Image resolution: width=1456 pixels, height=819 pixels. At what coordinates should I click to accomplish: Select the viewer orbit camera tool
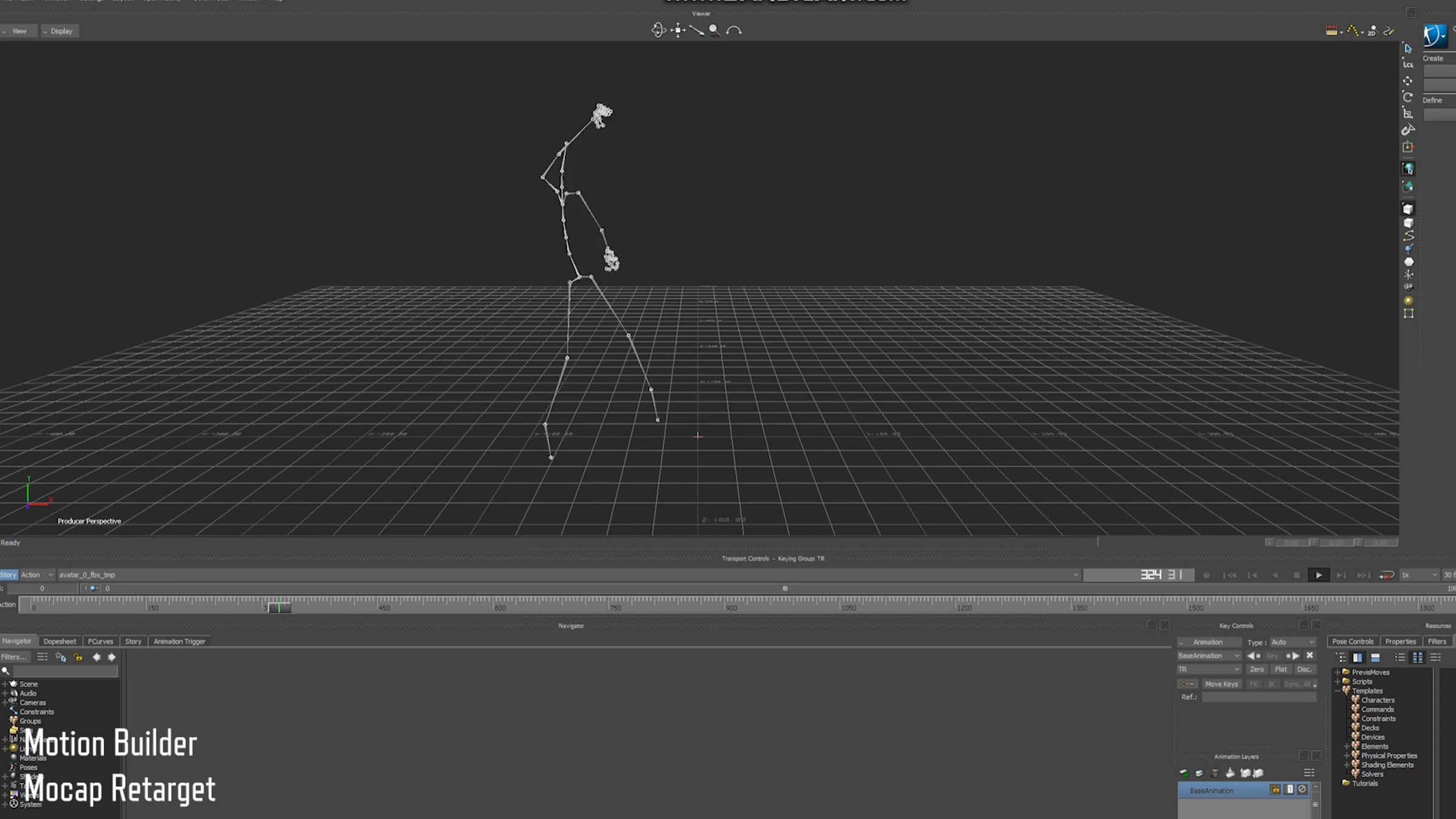pos(658,30)
